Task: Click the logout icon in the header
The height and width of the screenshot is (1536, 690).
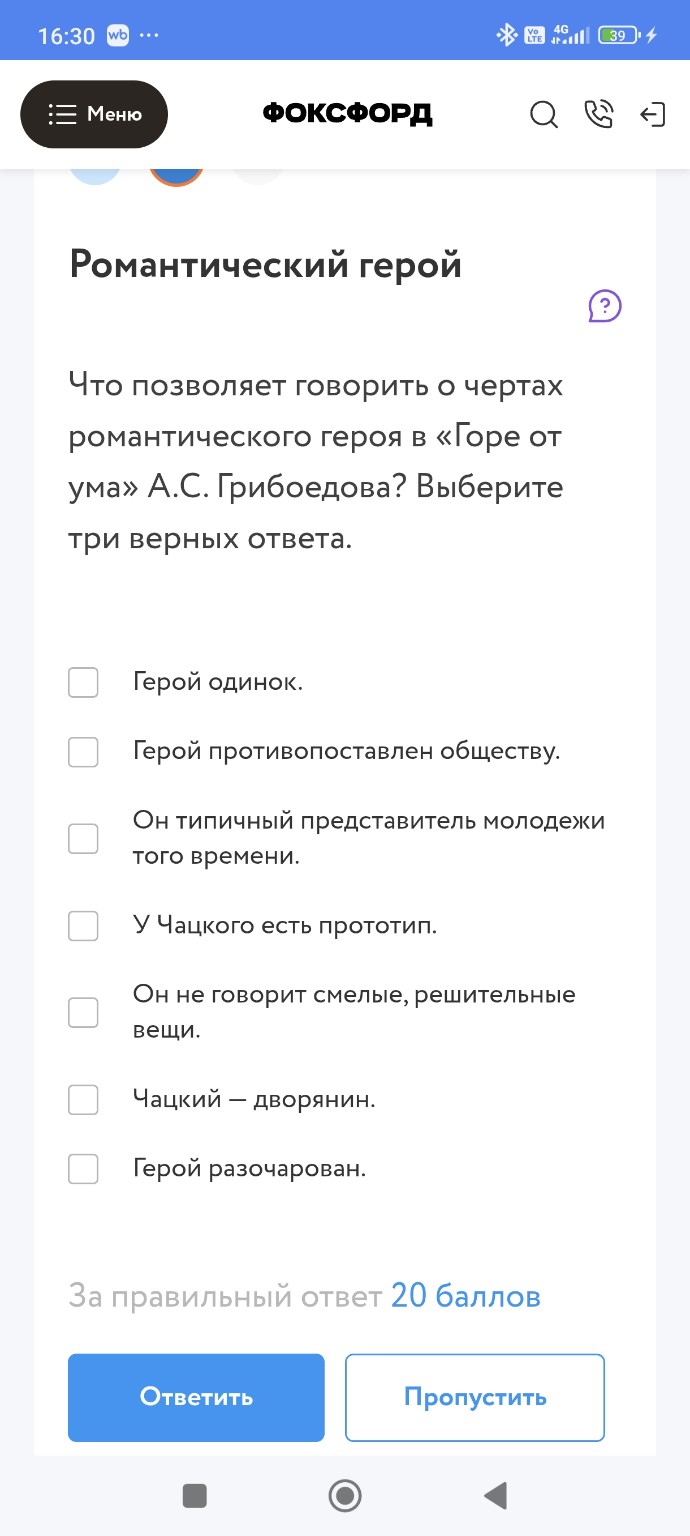Action: click(653, 115)
